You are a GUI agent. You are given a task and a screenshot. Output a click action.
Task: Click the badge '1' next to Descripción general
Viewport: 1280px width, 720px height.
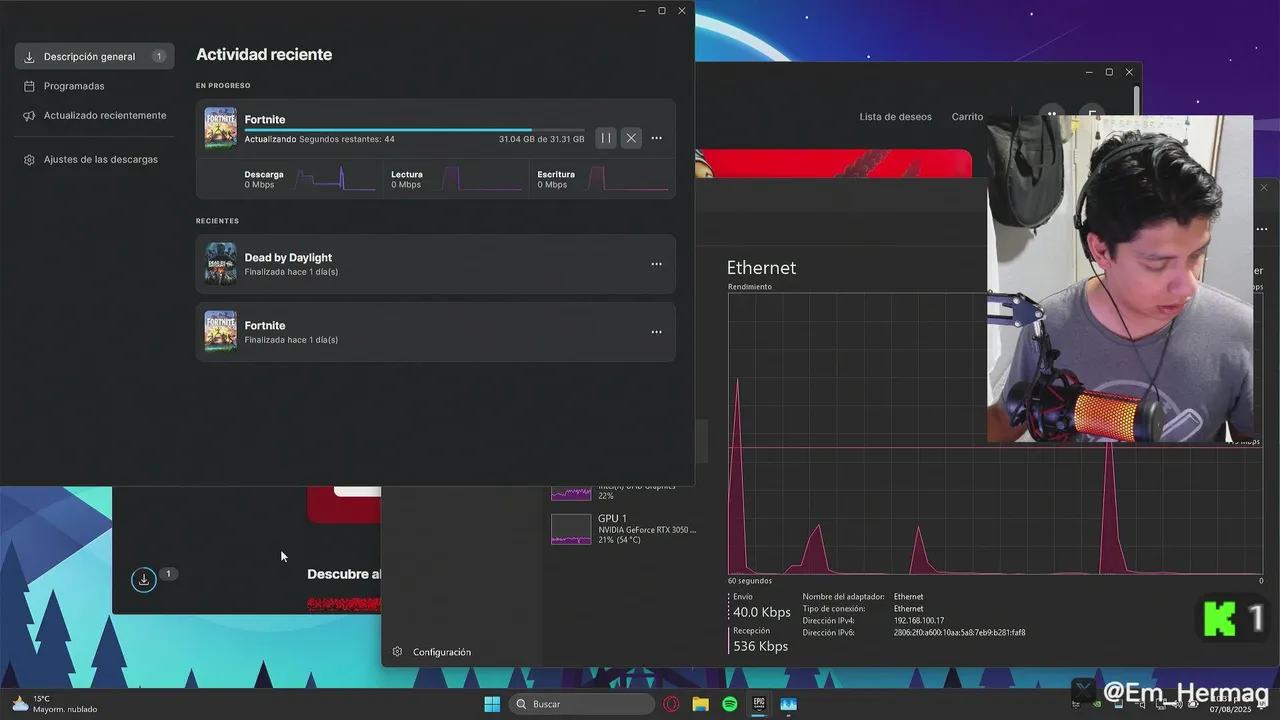click(x=159, y=57)
